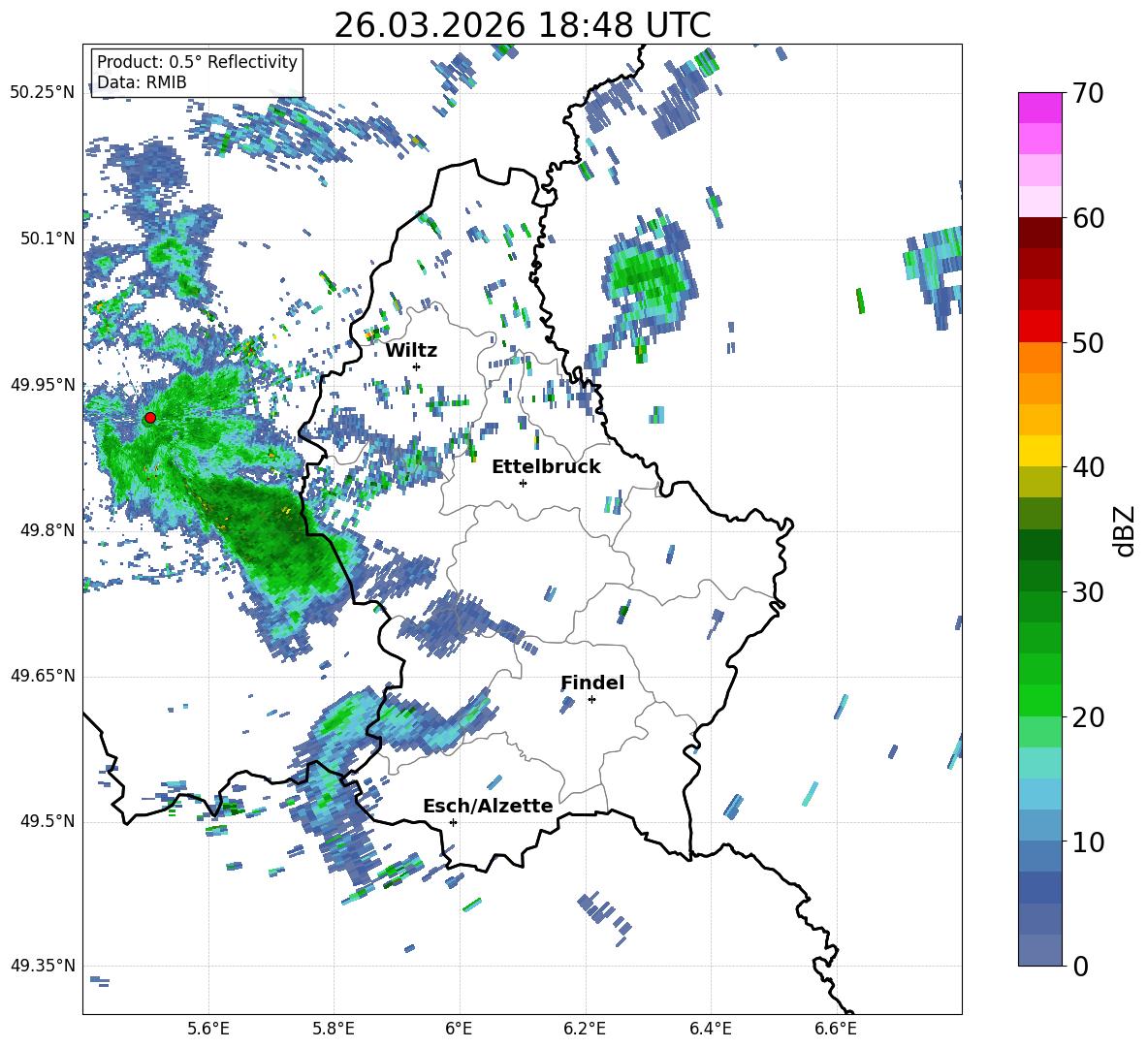Click the 0 colorbar tick label
Image resolution: width=1148 pixels, height=1048 pixels.
[x=1080, y=966]
